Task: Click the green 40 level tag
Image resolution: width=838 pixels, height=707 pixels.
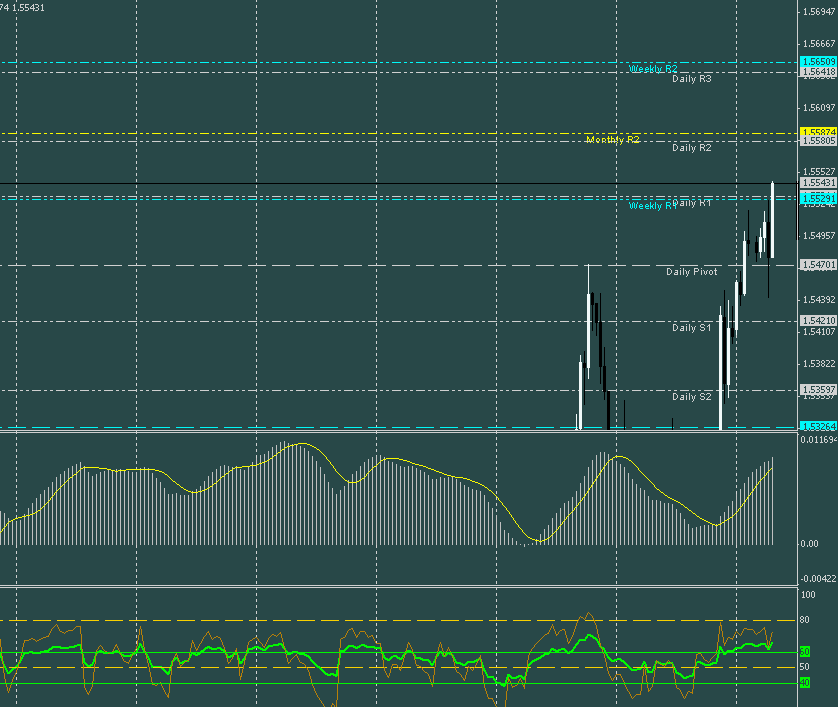Action: (x=804, y=683)
